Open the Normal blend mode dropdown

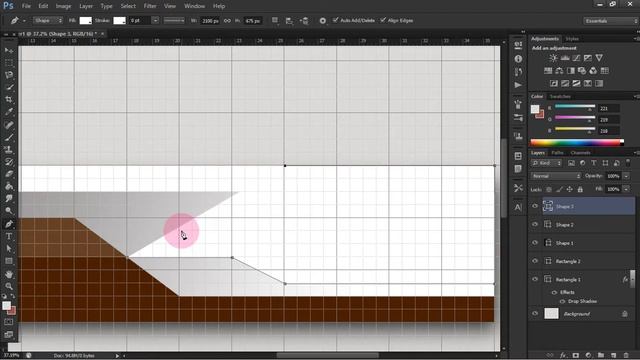556,176
